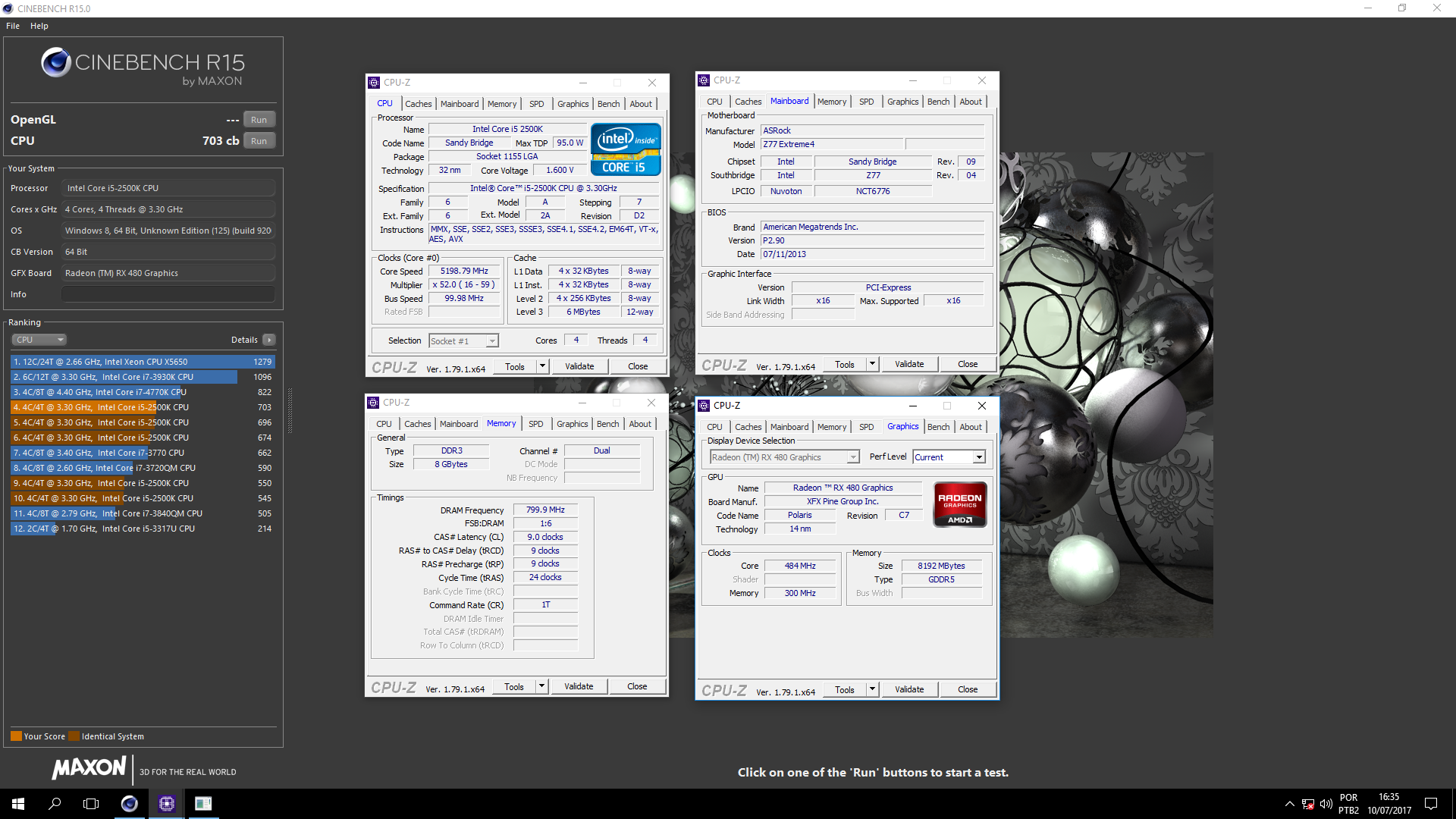Click the CPU-Z icon in CPU window title bar
This screenshot has height=819, width=1456.
pos(374,83)
